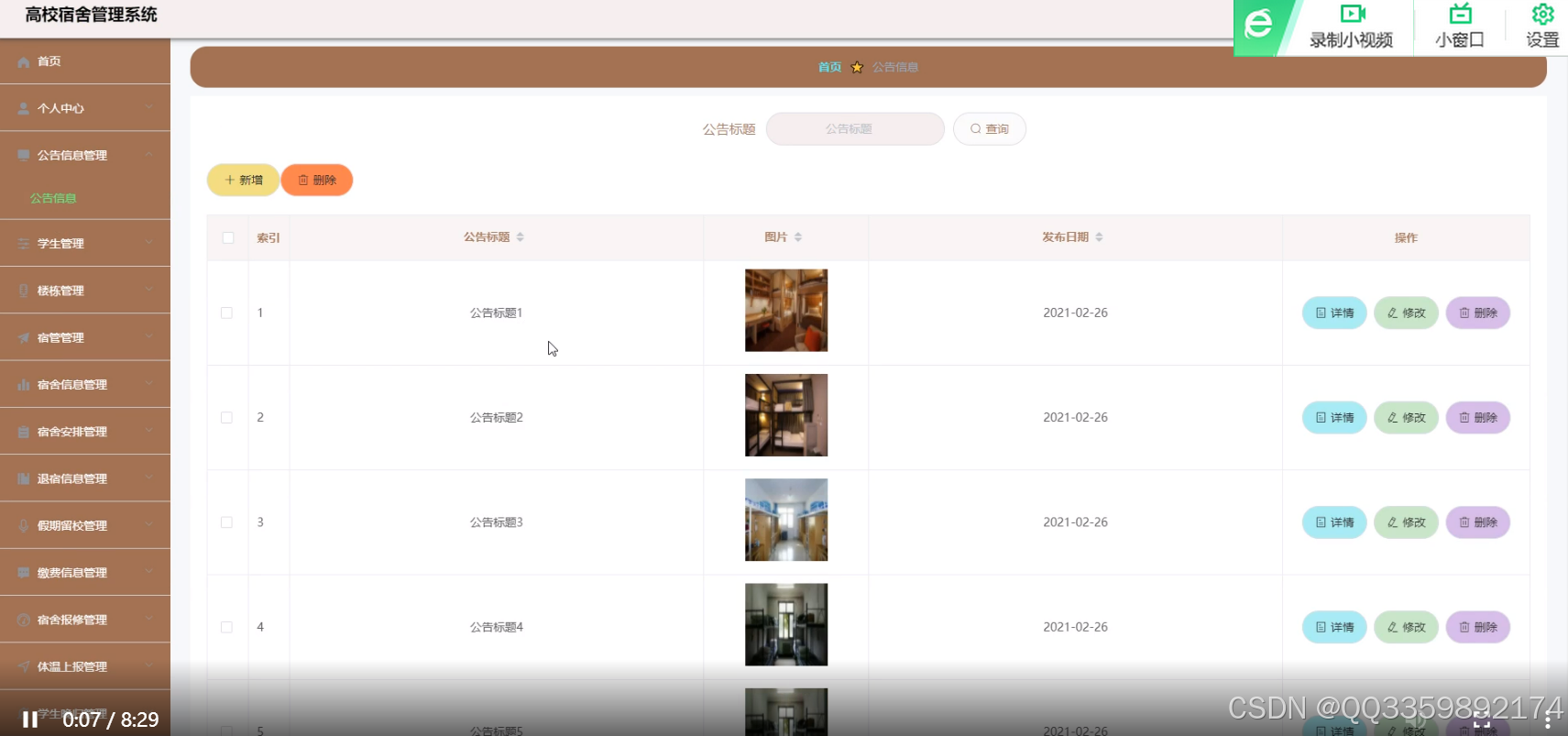Click the icon beside 宿舍安排管理

pyautogui.click(x=24, y=432)
